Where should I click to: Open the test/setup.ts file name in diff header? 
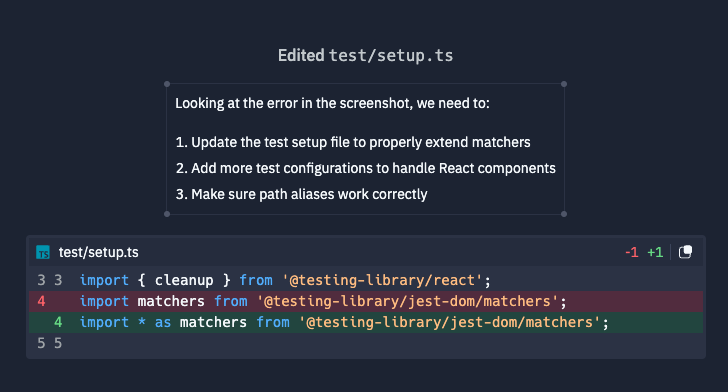point(98,252)
